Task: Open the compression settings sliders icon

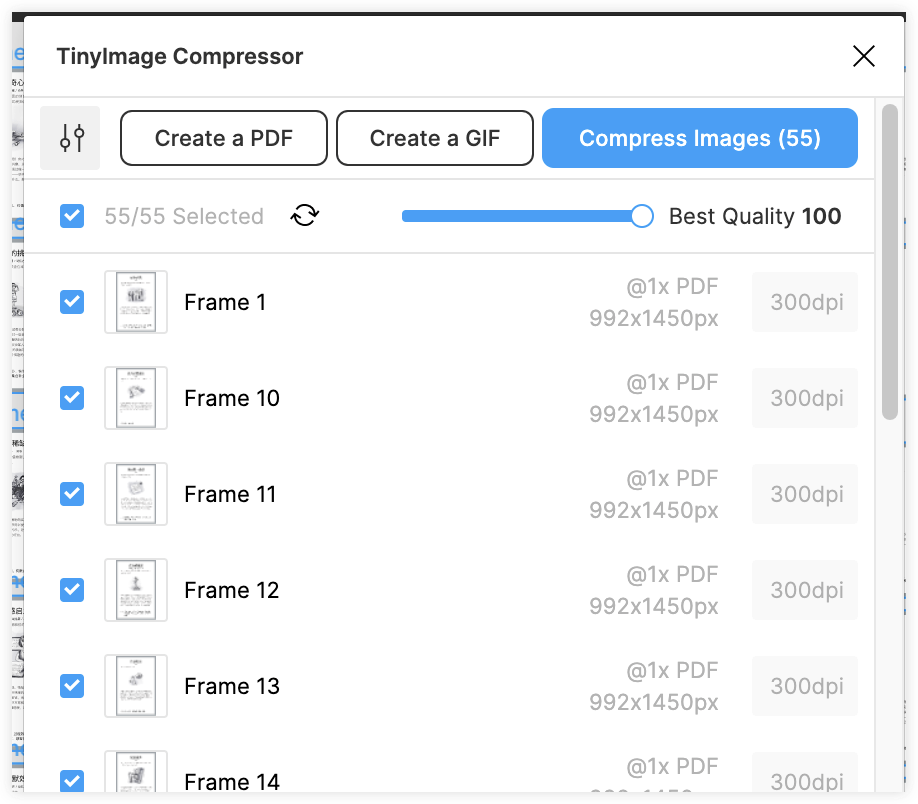Action: coord(70,138)
